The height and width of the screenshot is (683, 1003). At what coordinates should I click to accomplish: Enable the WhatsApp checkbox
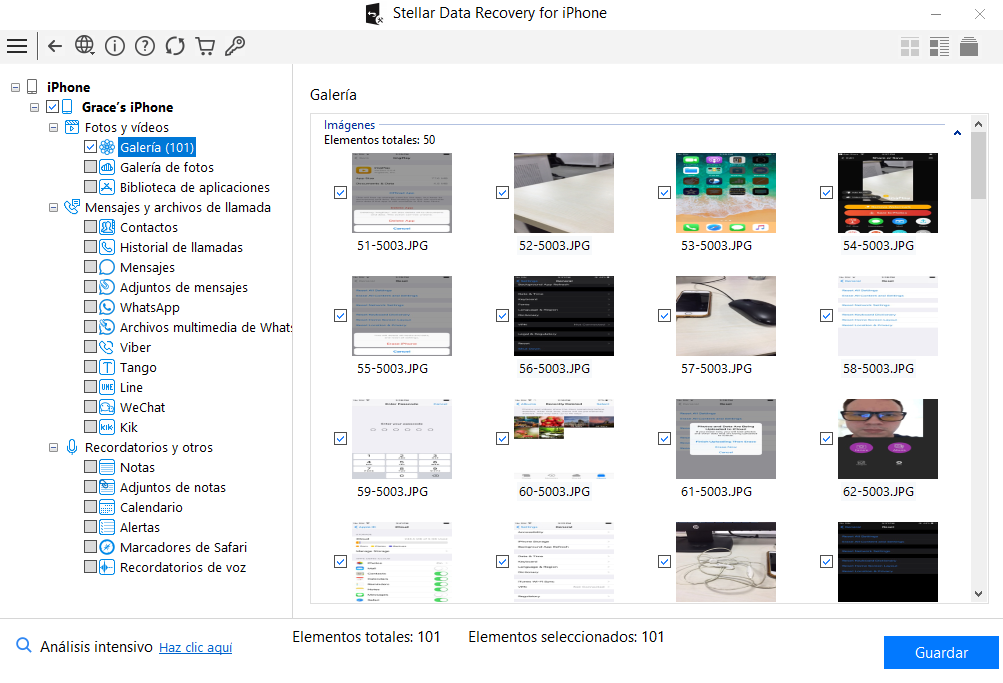(91, 307)
